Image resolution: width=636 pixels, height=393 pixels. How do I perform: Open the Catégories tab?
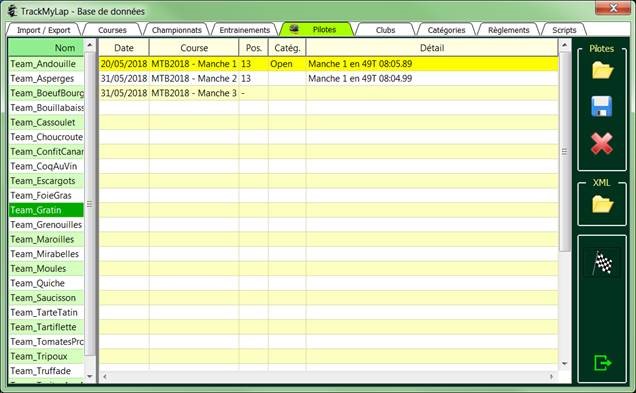point(446,30)
